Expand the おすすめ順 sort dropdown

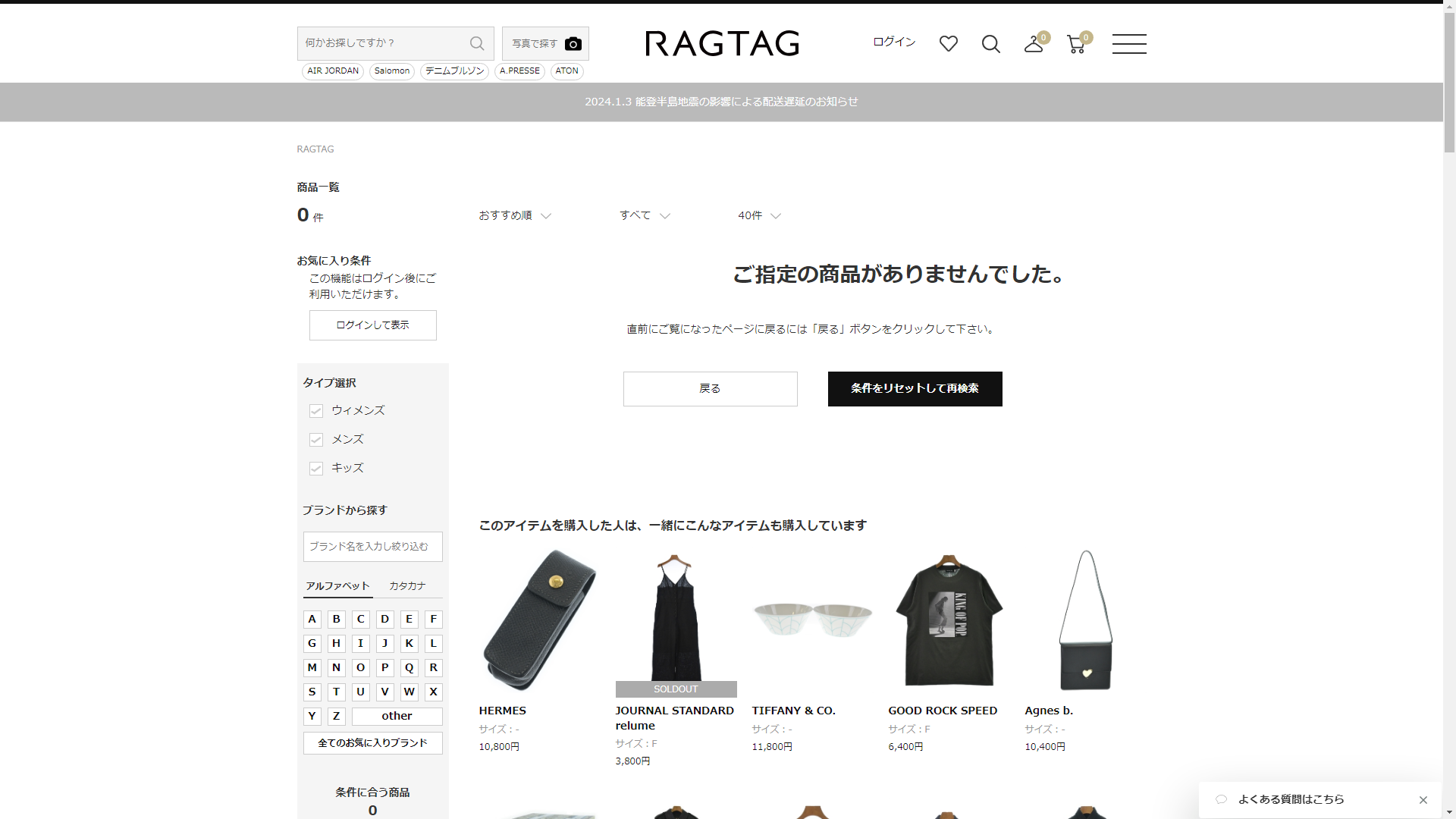click(514, 216)
